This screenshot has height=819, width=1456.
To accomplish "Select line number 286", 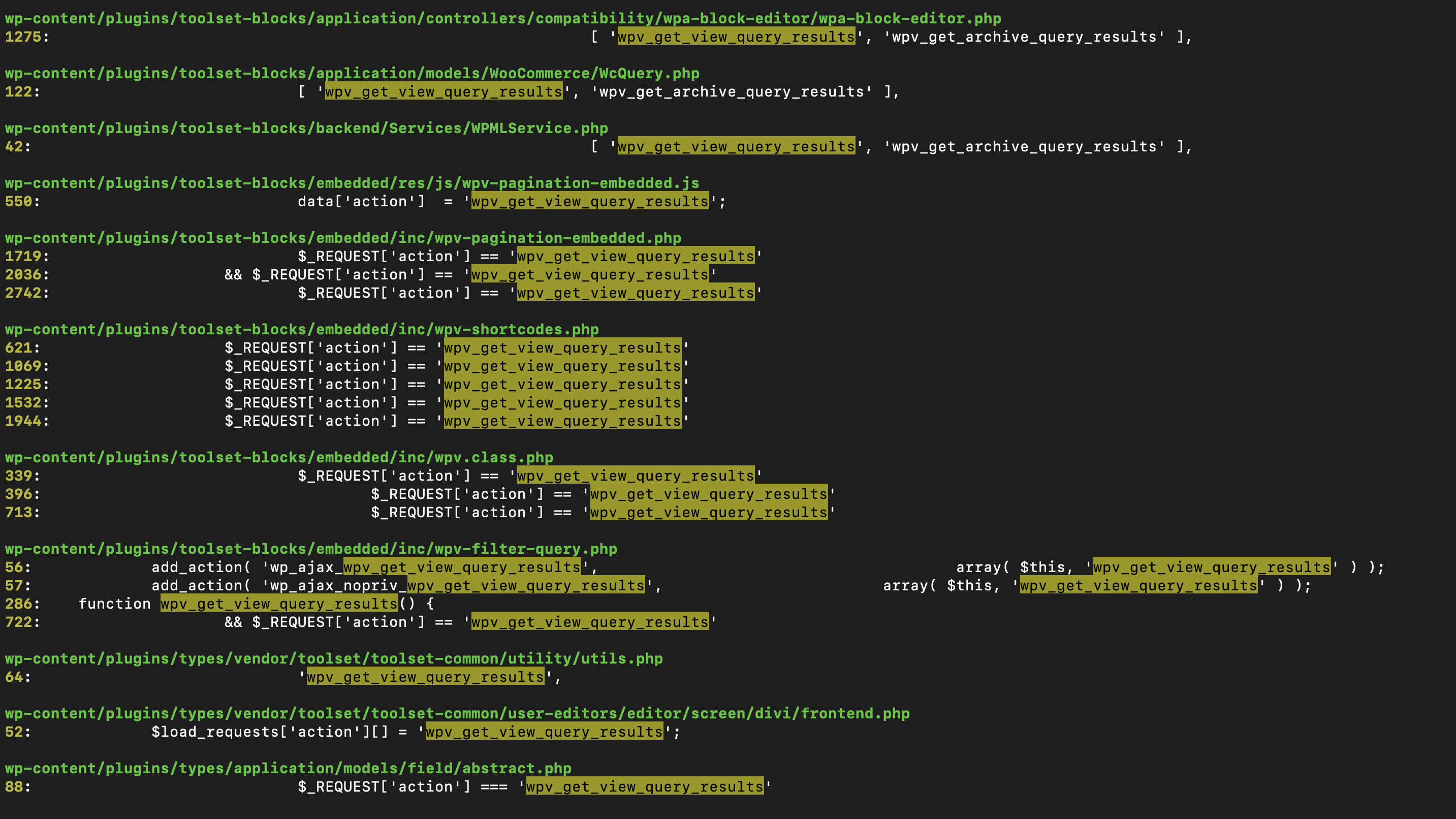I will point(18,604).
